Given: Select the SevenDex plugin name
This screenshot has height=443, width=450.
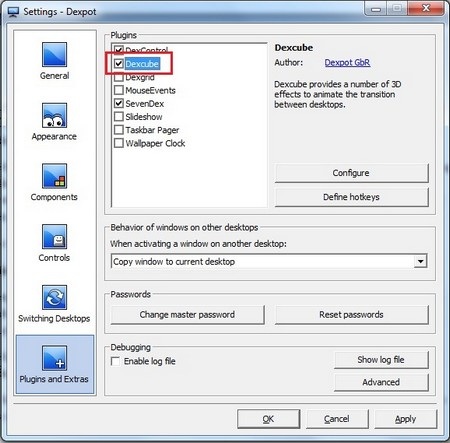Looking at the screenshot, I should [145, 104].
